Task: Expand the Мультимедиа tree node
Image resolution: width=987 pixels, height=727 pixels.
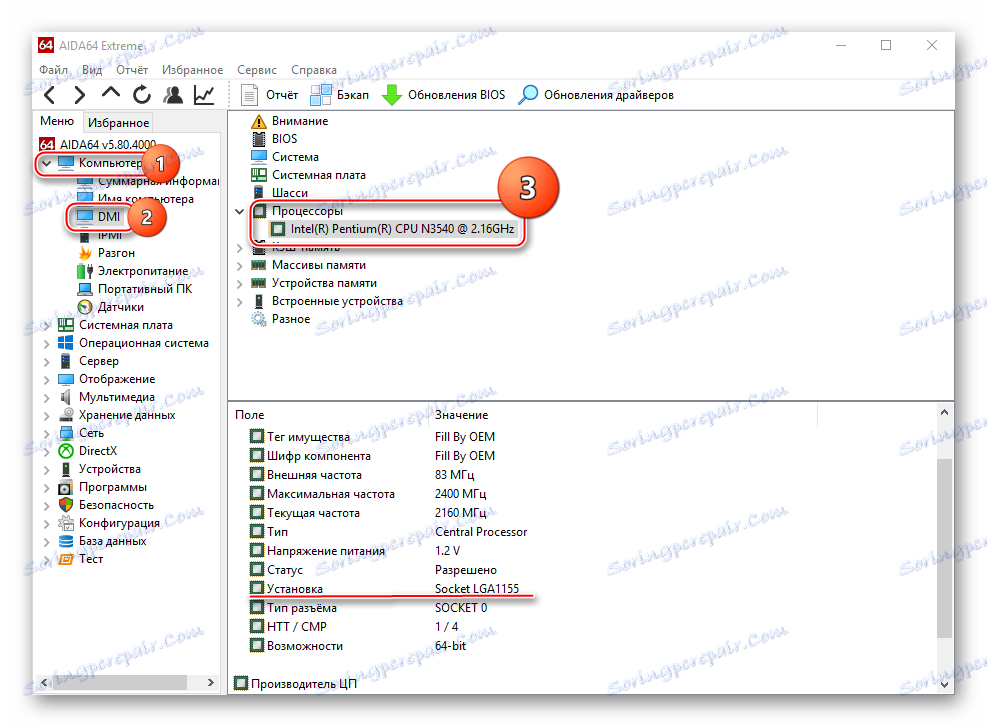Action: click(47, 398)
